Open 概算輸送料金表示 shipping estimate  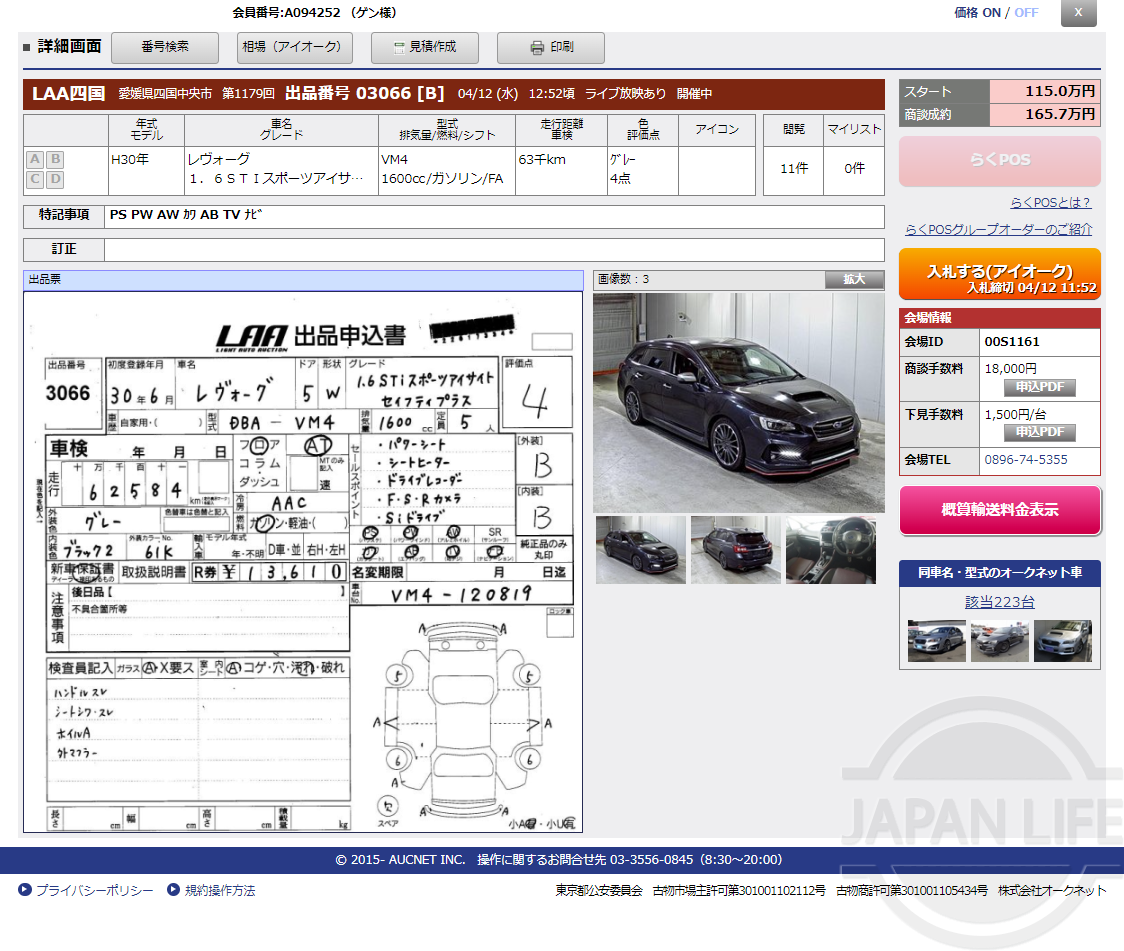999,509
